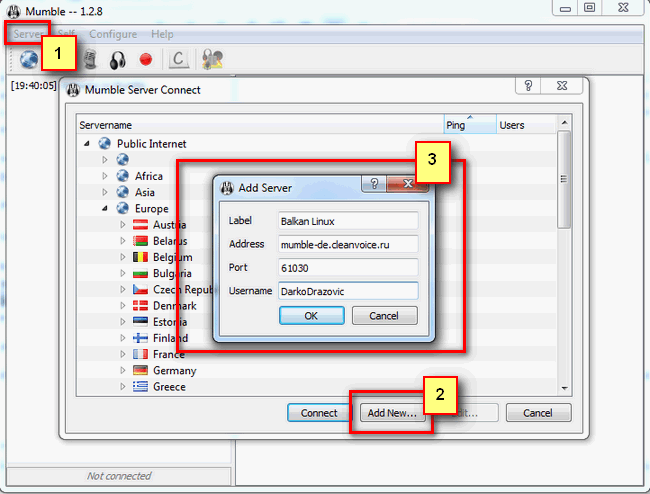
Task: Toggle the microphone mute icon
Action: point(90,59)
